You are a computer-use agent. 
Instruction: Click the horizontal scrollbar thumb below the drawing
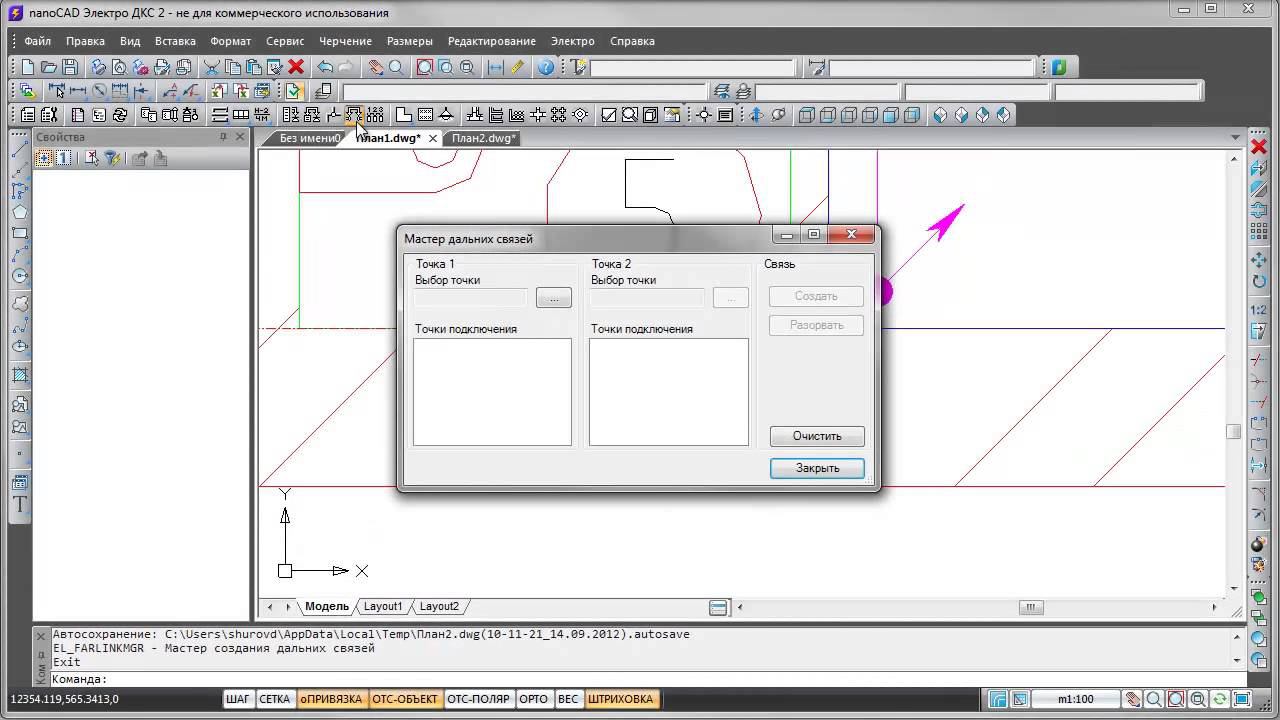pos(1031,607)
